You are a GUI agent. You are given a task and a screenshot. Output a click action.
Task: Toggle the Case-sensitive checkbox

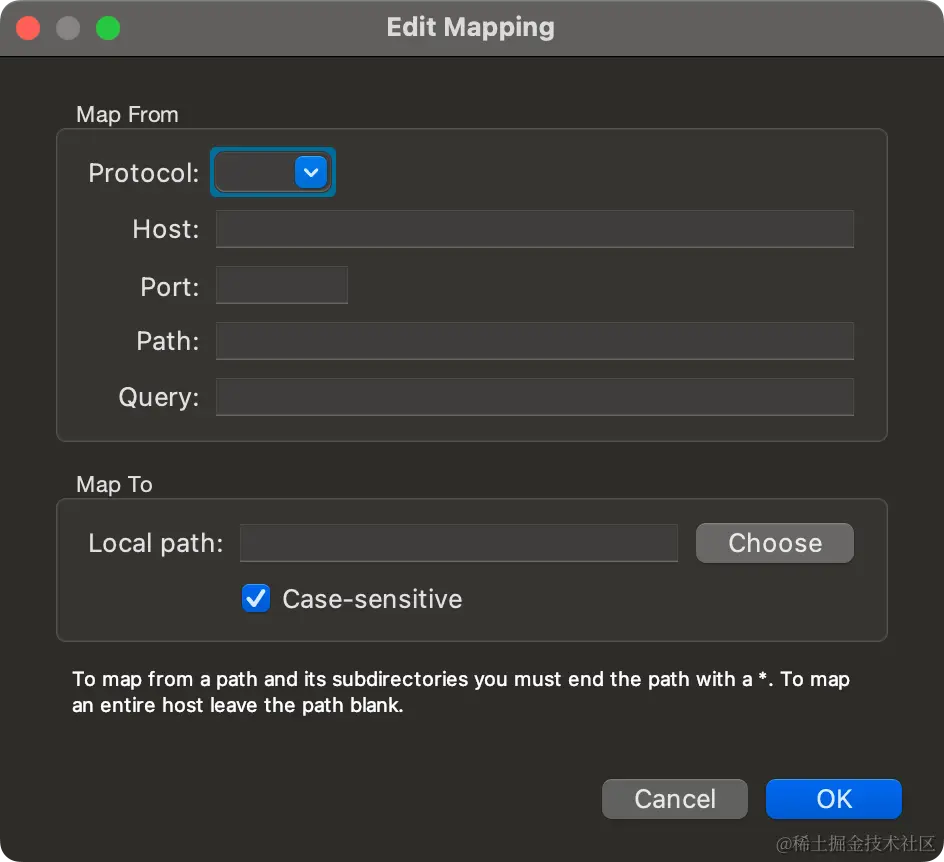(256, 598)
